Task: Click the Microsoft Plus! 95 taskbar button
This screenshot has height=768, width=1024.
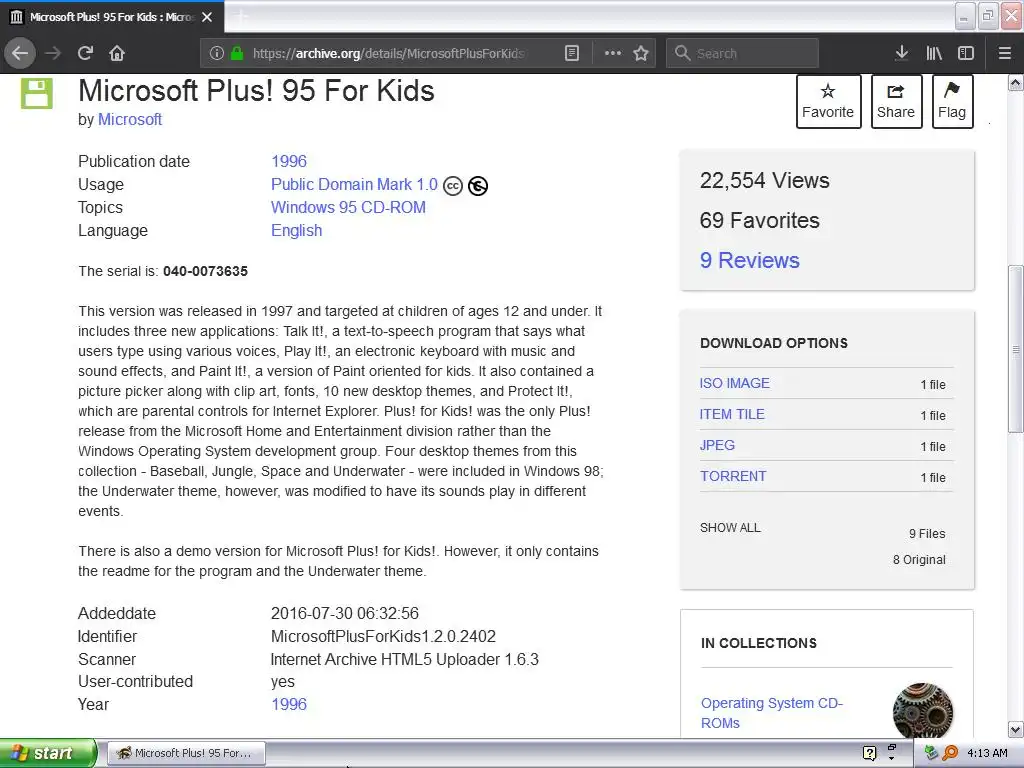Action: [186, 753]
